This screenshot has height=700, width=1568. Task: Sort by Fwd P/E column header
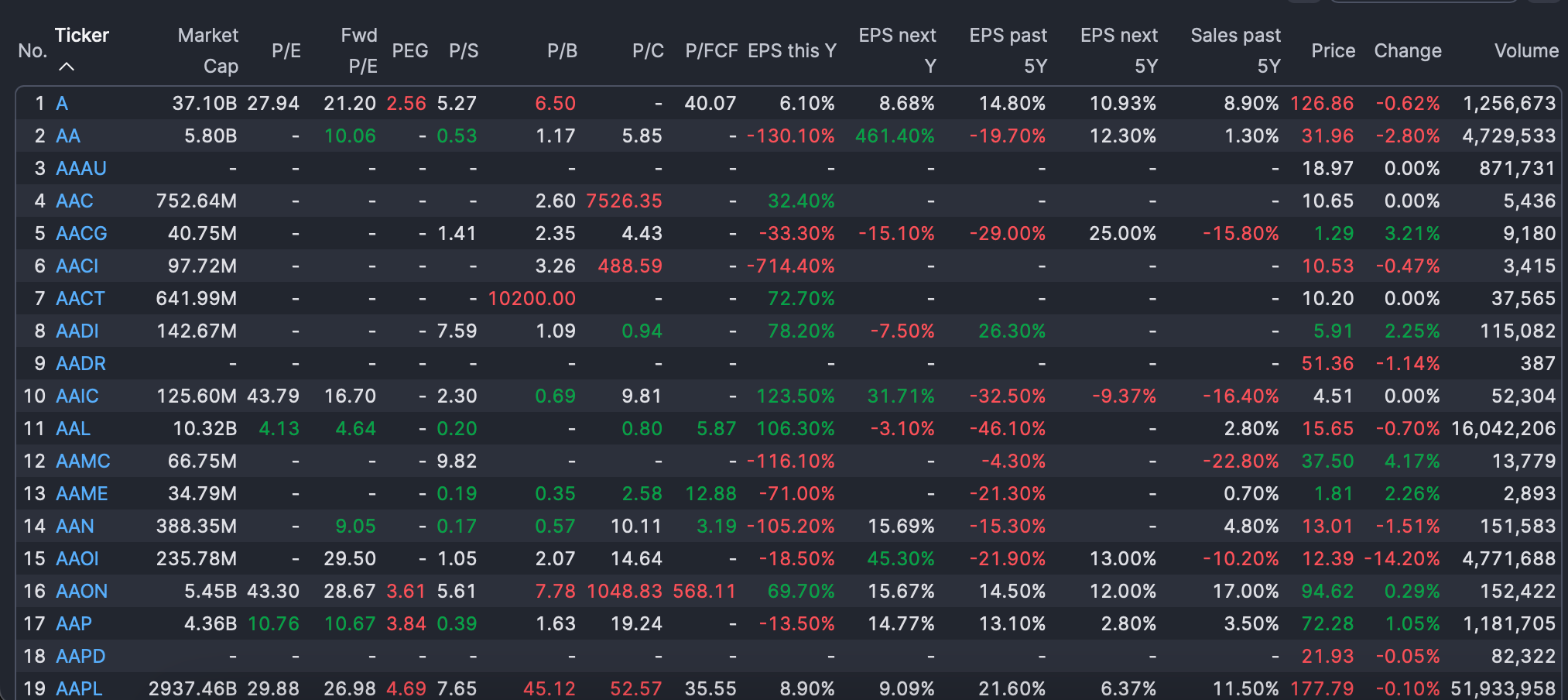tap(359, 50)
